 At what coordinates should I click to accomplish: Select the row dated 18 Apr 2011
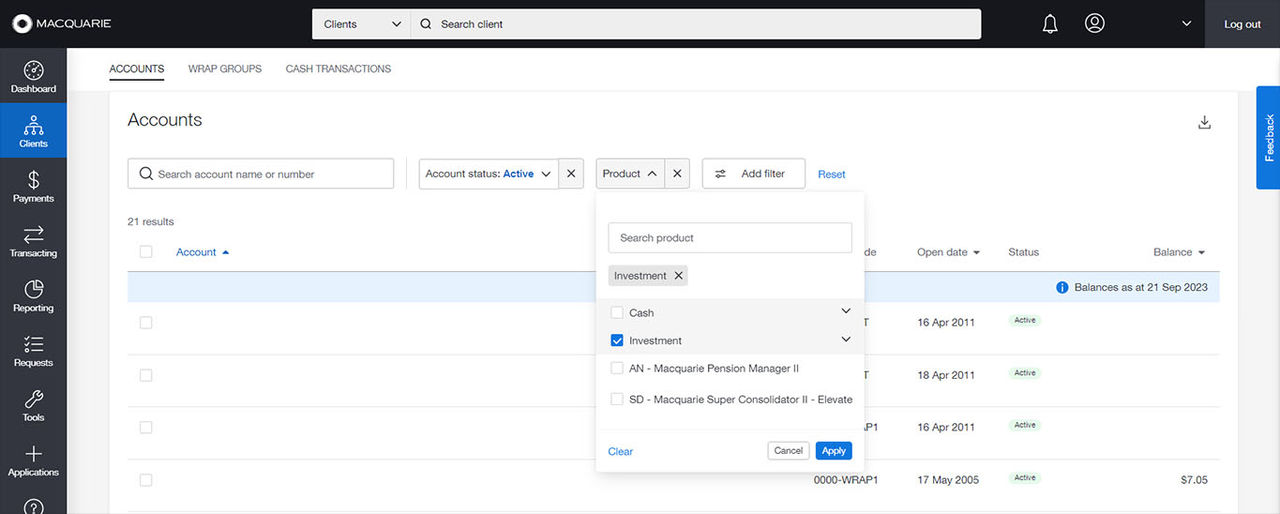click(146, 375)
